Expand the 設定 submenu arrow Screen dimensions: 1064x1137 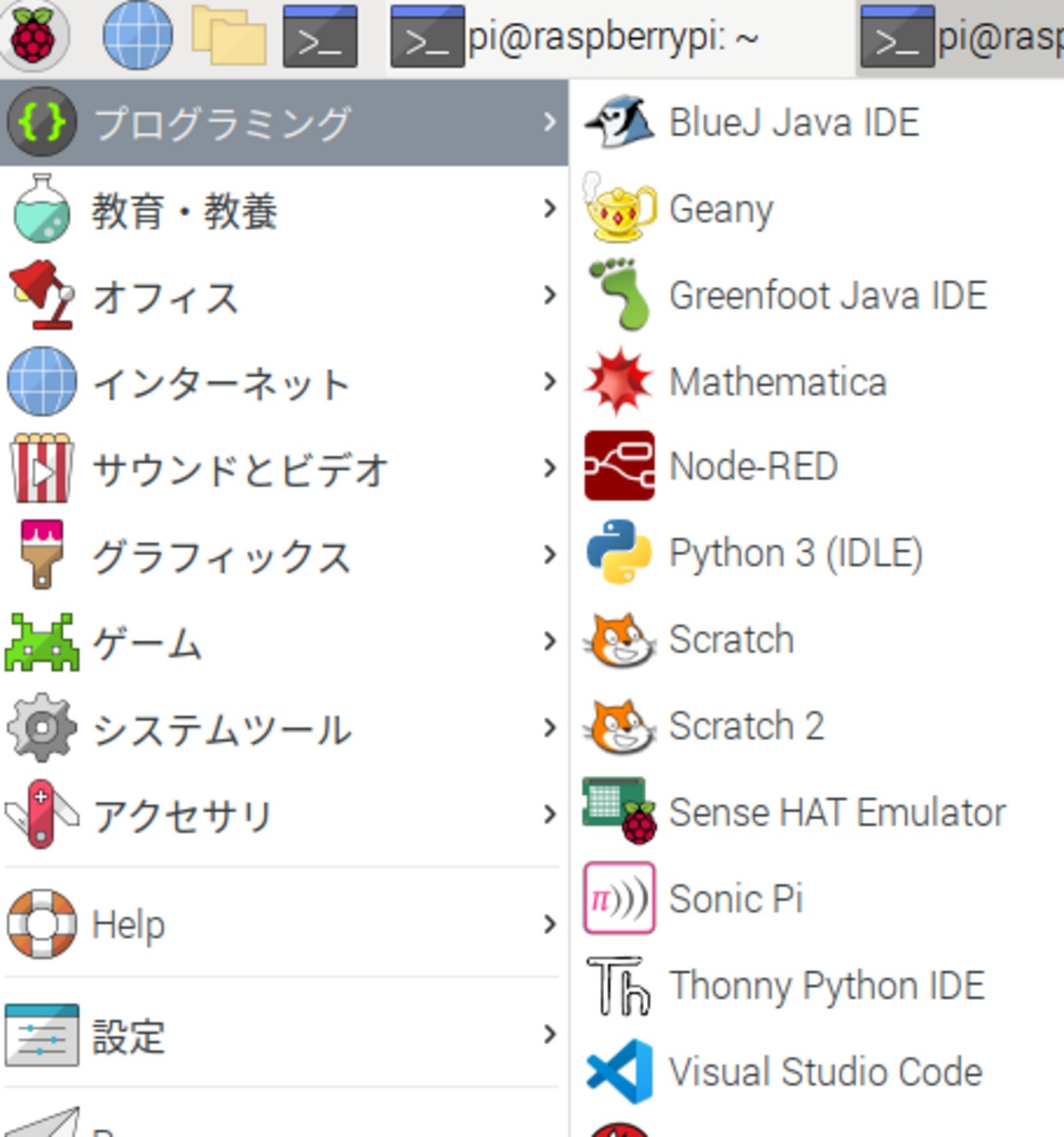549,1035
